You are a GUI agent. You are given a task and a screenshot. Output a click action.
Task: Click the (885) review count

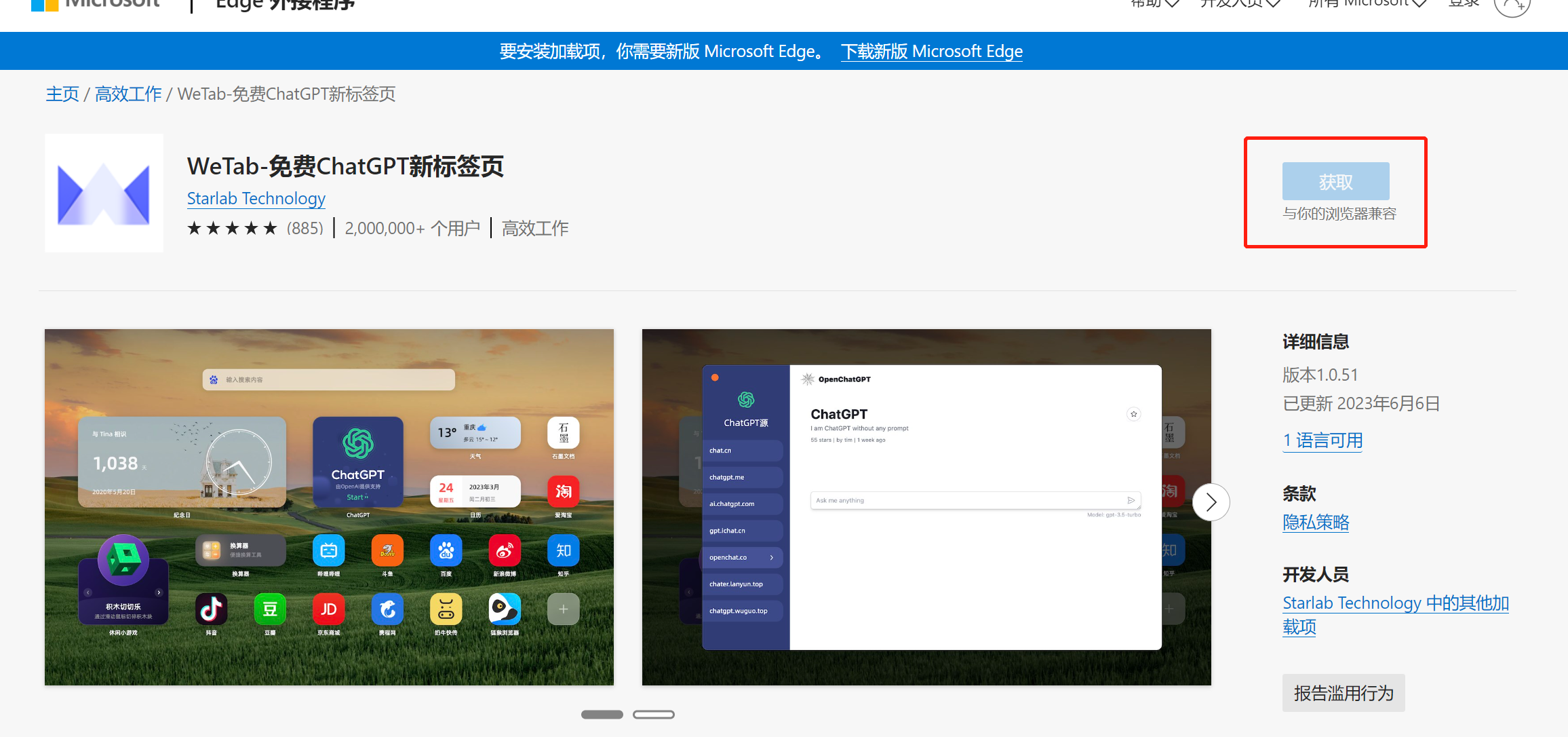[305, 228]
